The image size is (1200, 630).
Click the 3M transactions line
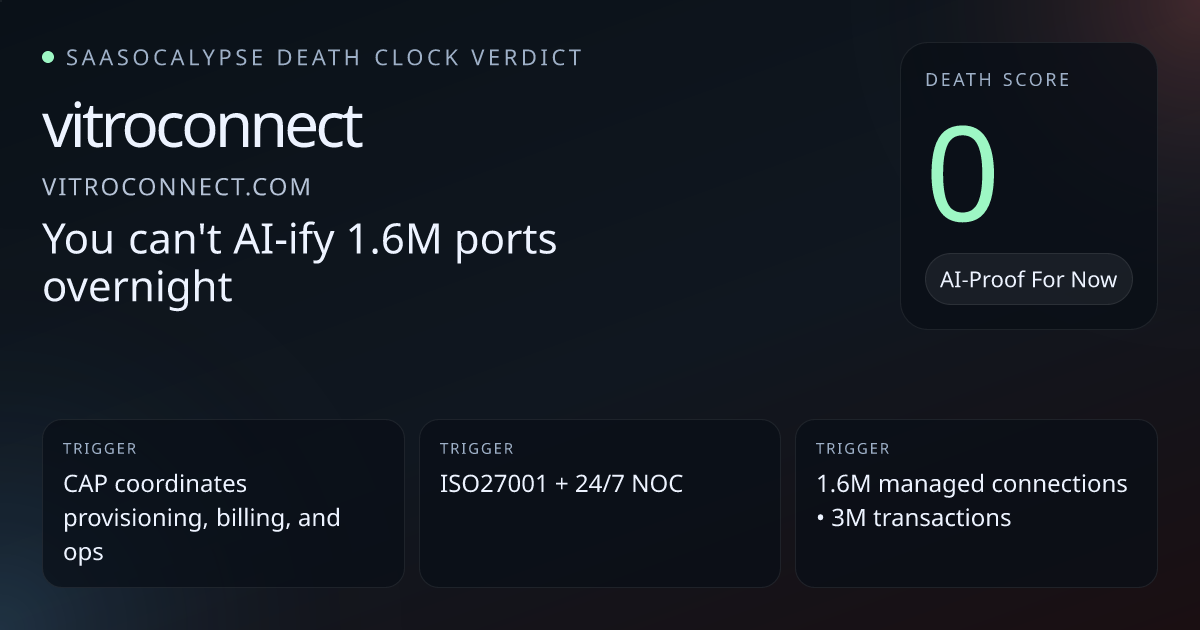(x=920, y=517)
